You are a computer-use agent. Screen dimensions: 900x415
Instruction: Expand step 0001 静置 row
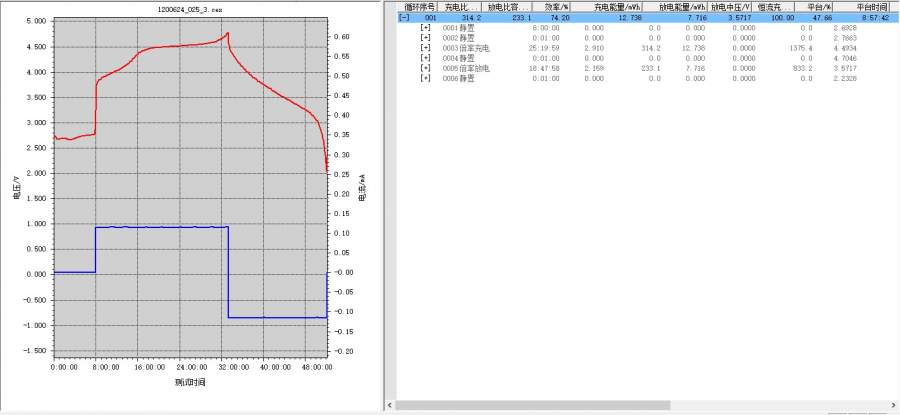point(425,28)
